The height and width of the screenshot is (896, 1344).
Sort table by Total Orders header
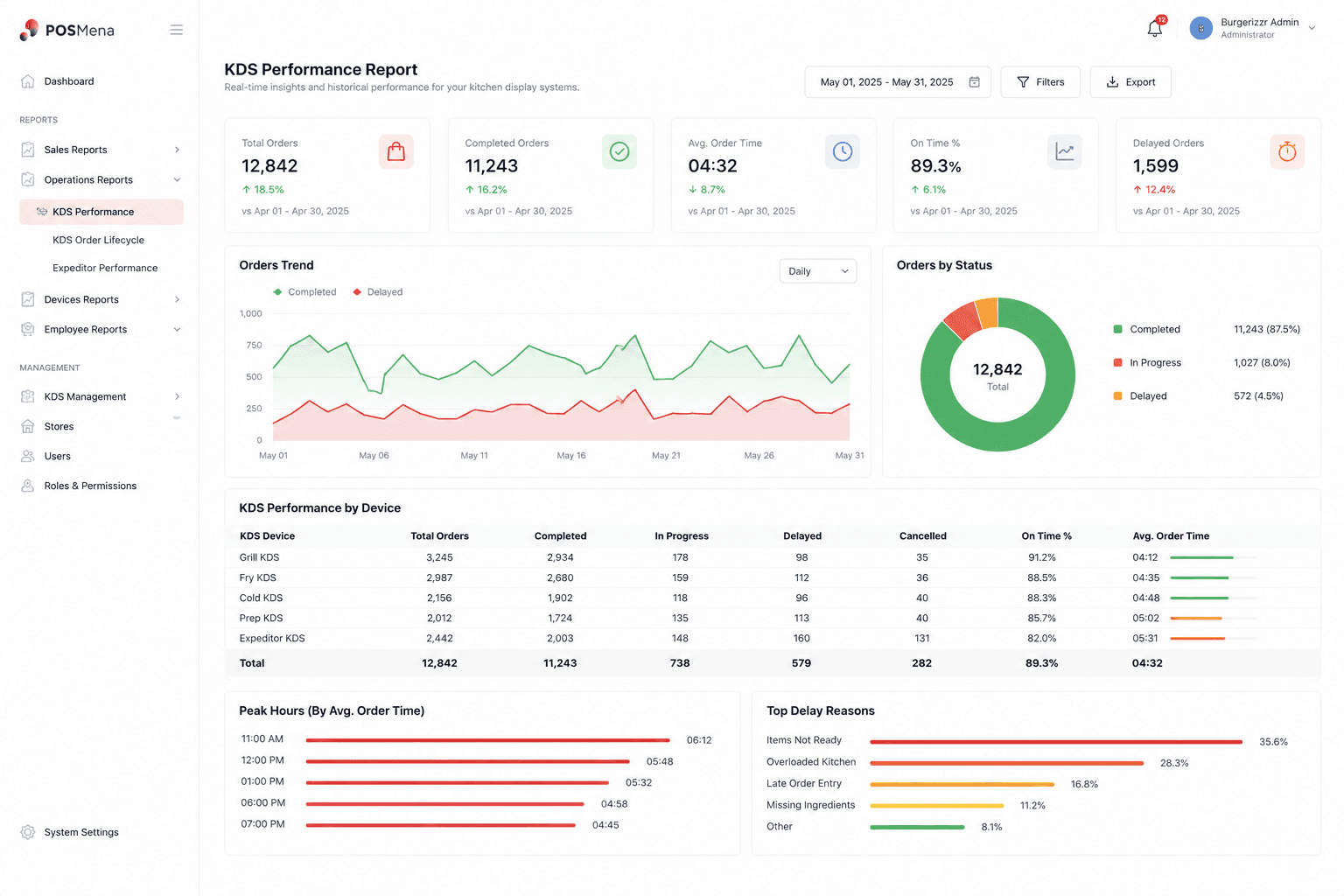point(439,536)
